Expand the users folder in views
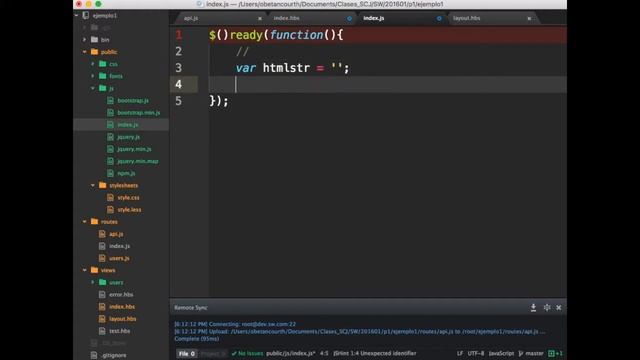The image size is (640, 360). 93,282
